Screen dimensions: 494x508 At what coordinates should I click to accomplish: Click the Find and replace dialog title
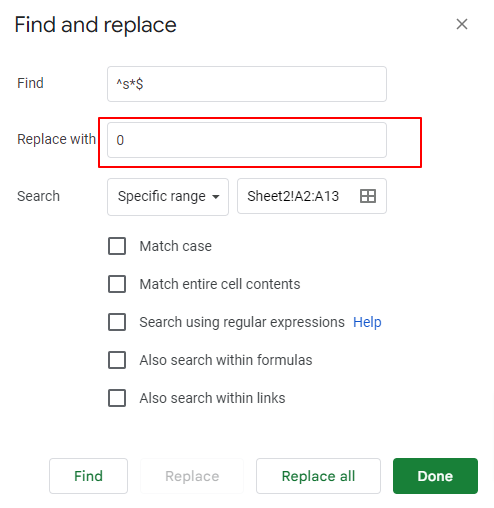tap(95, 25)
